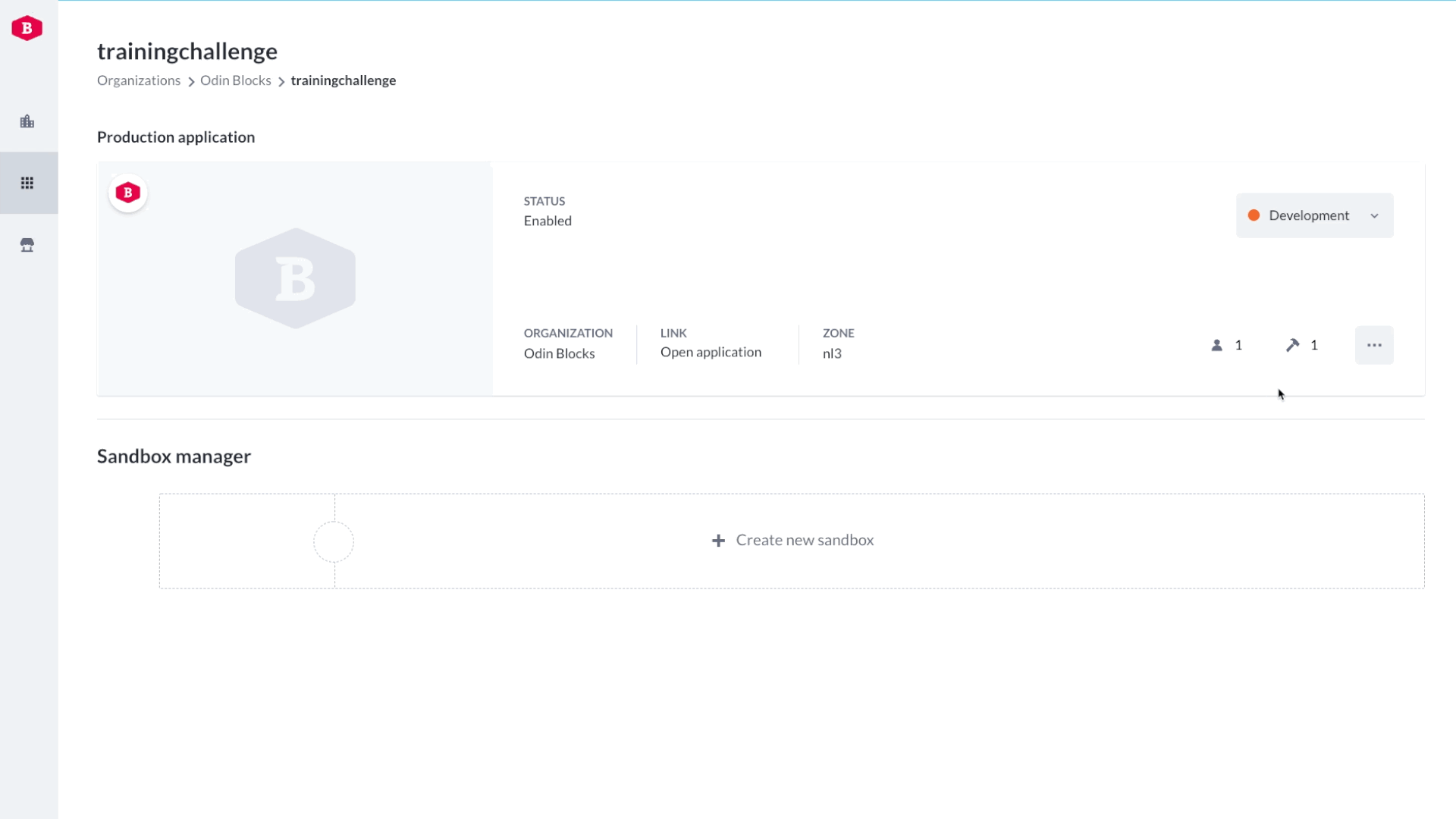Open the Organizations sidebar icon
Image resolution: width=1456 pixels, height=819 pixels.
click(27, 121)
